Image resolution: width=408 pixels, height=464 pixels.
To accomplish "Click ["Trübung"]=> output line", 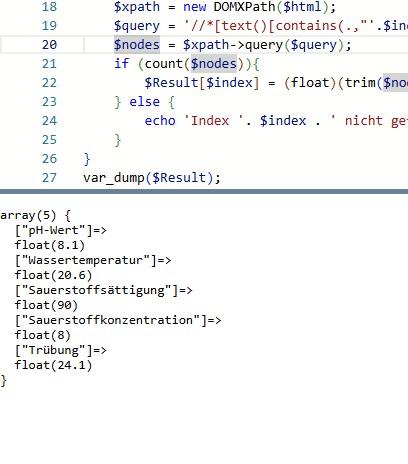I will point(61,350).
